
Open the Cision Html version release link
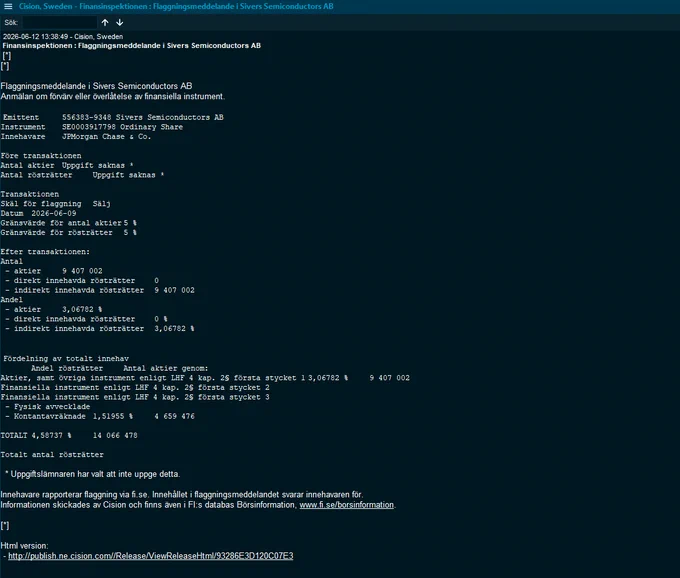(150, 556)
